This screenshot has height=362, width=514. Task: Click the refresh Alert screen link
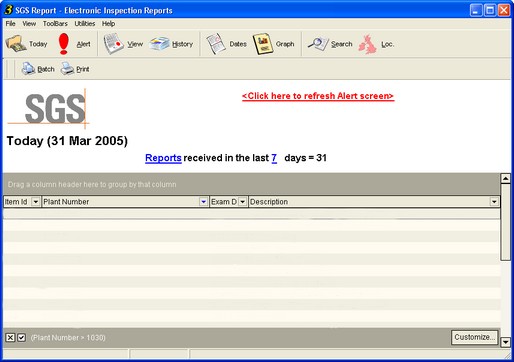318,96
